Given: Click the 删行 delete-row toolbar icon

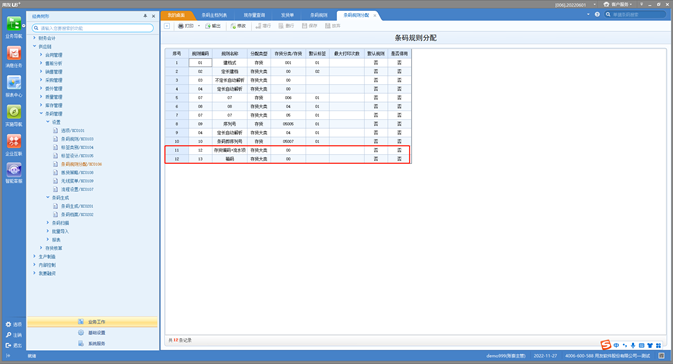Looking at the screenshot, I should coord(281,26).
